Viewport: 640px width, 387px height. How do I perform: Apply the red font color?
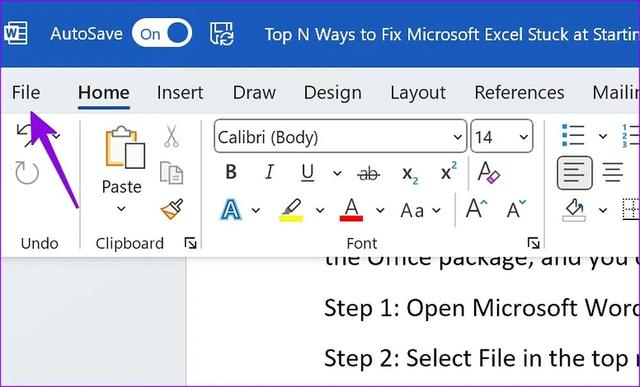coord(351,210)
